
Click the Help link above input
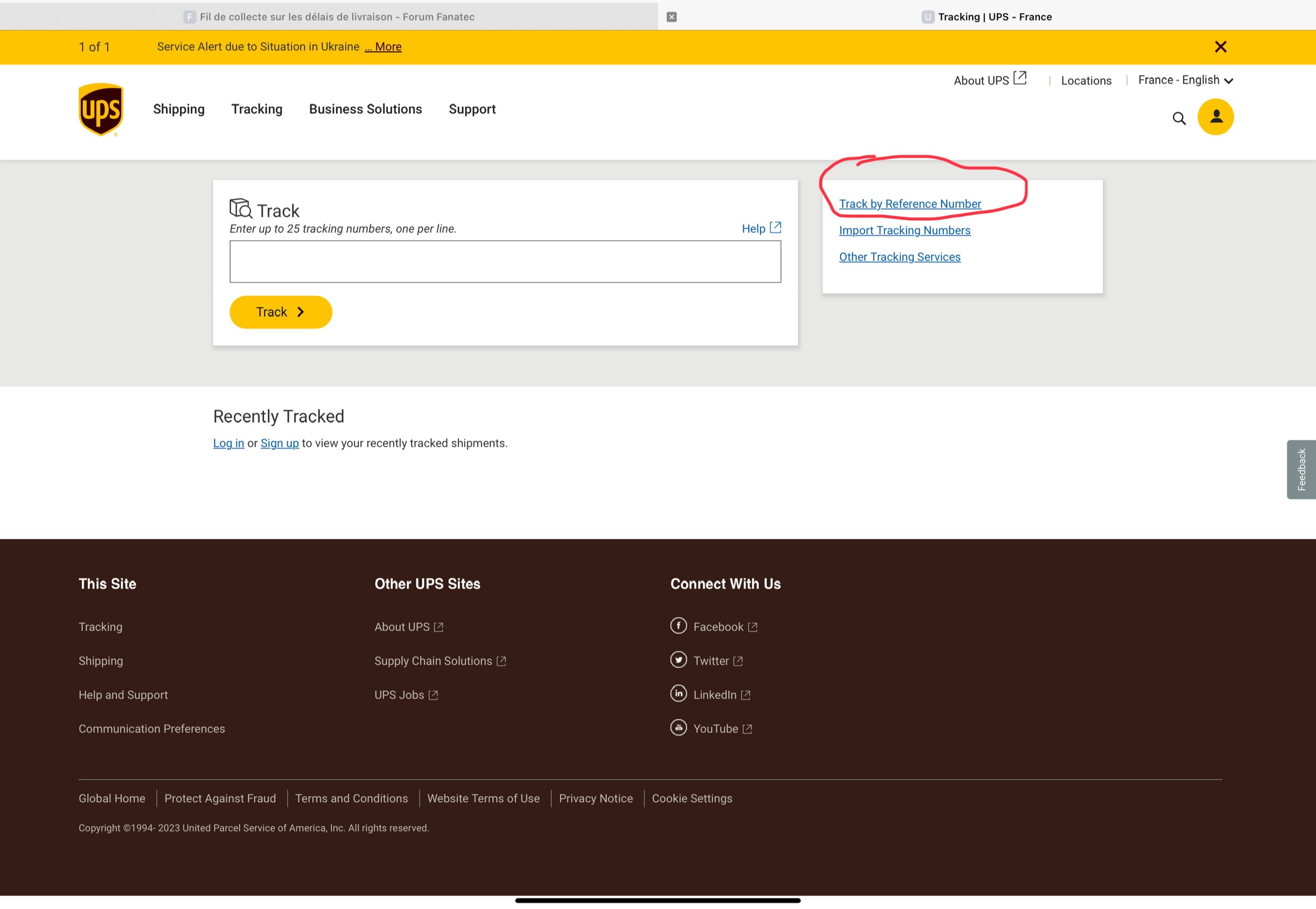[753, 229]
